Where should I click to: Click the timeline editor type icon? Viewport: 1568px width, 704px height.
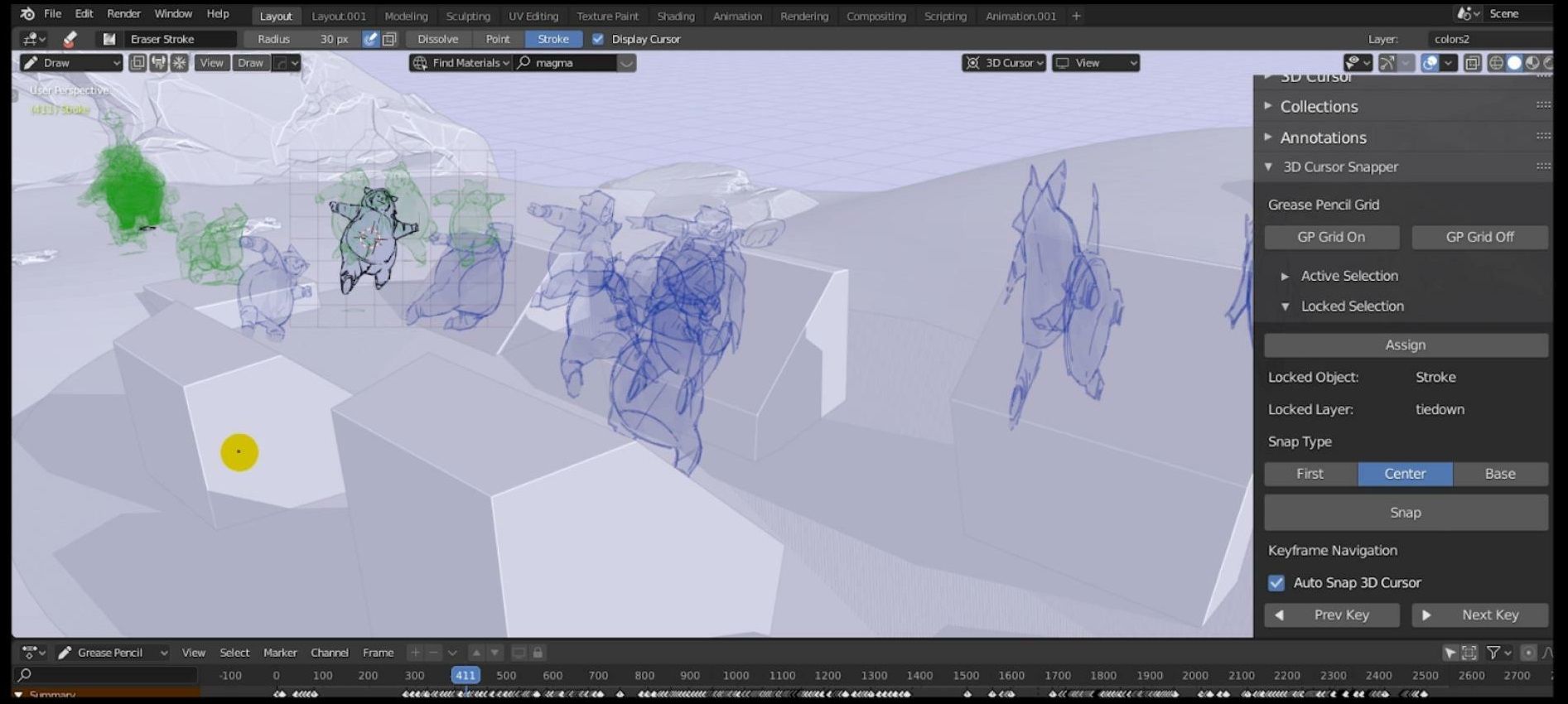[33, 653]
